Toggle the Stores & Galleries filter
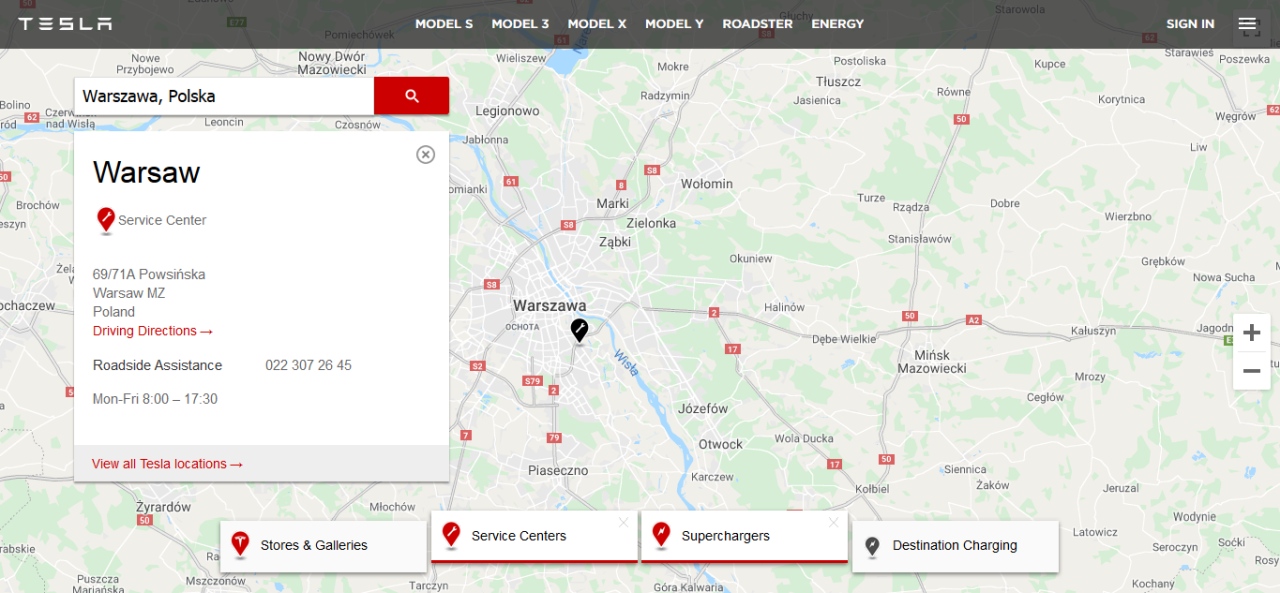 pos(323,546)
